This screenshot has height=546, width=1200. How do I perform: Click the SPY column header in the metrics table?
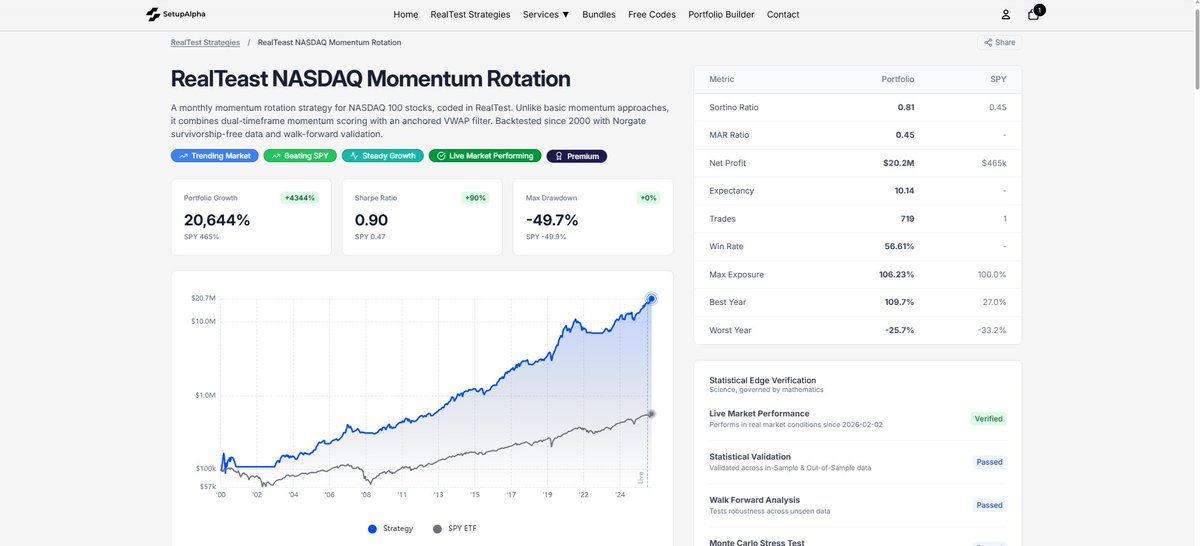(998, 79)
